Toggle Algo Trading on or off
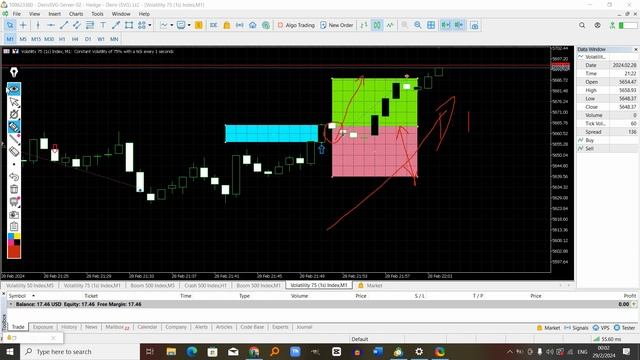Screen dimensions: 640x360 click(296, 25)
